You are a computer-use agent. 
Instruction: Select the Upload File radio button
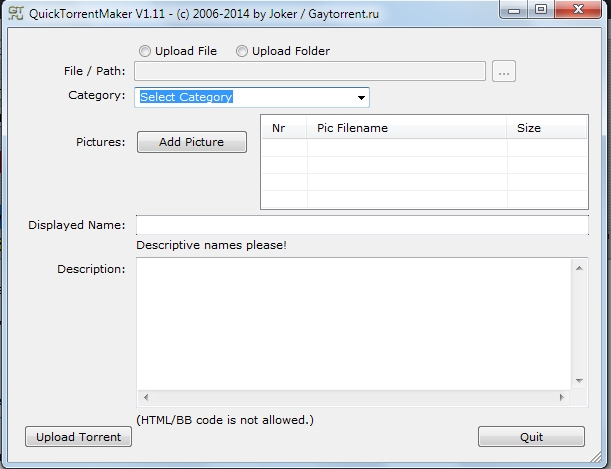point(146,51)
